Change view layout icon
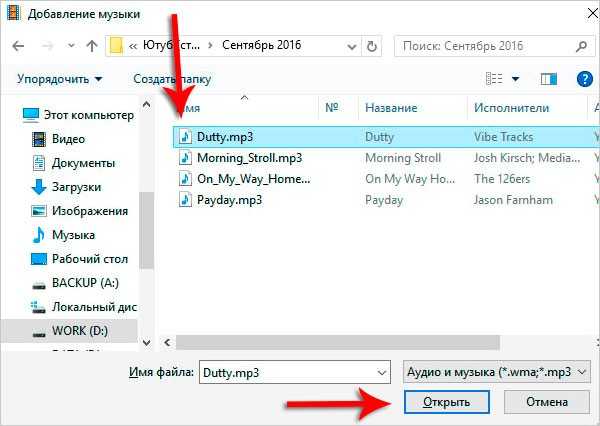 pos(494,79)
